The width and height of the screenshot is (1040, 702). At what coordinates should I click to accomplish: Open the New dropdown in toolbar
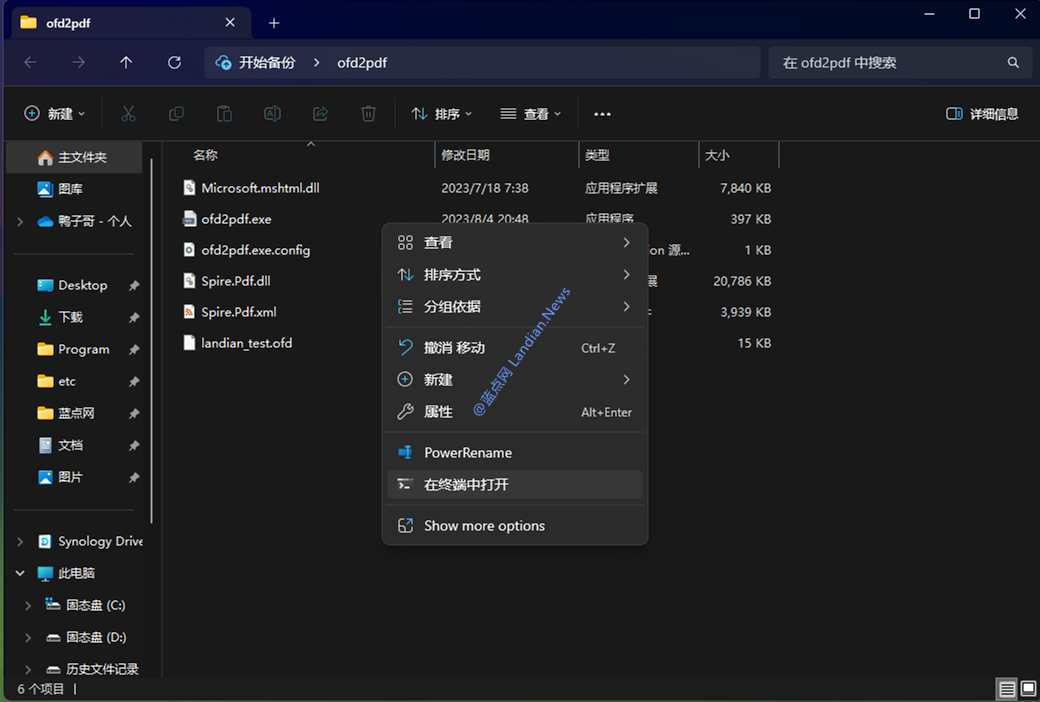tap(55, 114)
